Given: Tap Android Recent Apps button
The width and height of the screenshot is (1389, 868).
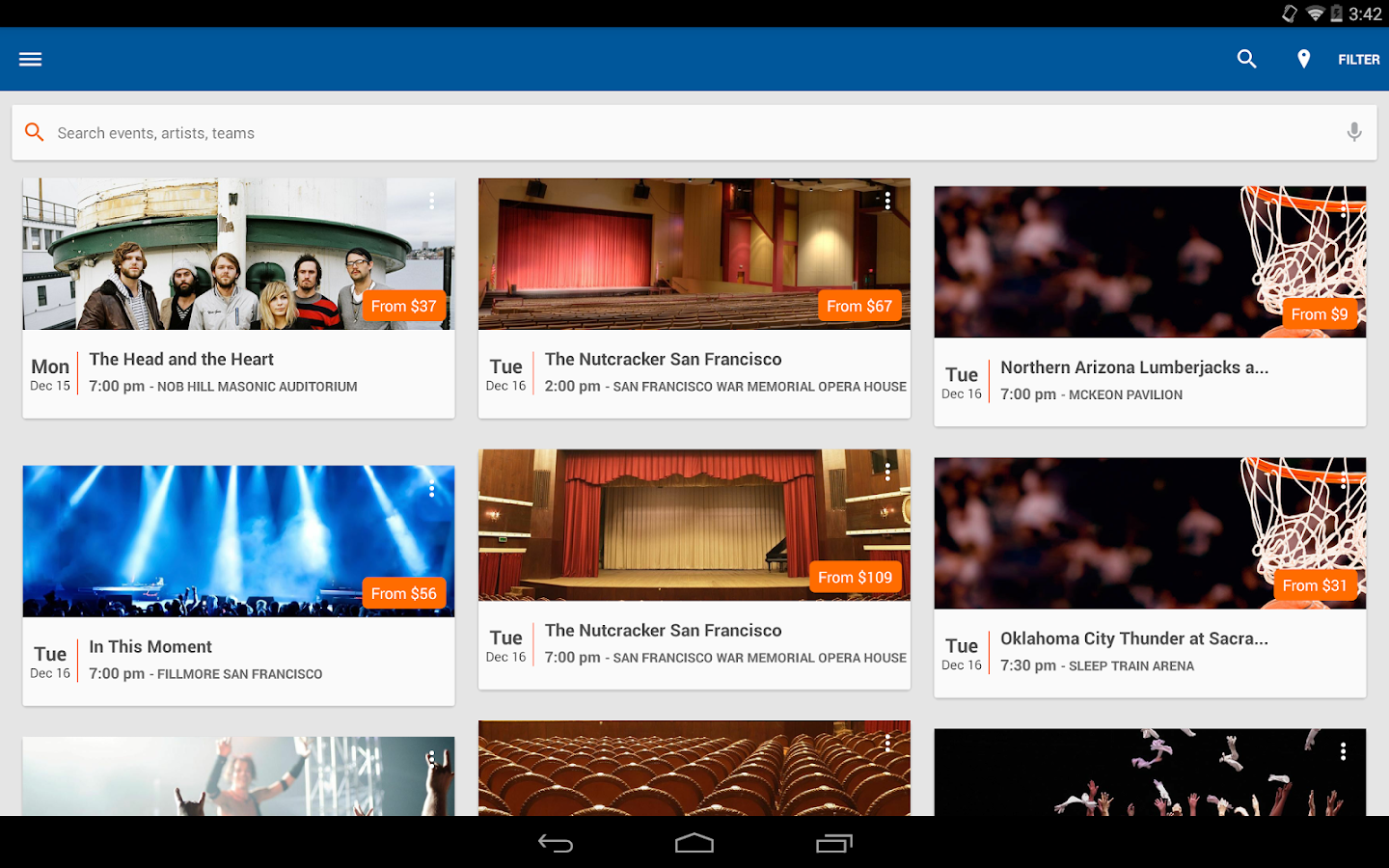Looking at the screenshot, I should coord(834,843).
